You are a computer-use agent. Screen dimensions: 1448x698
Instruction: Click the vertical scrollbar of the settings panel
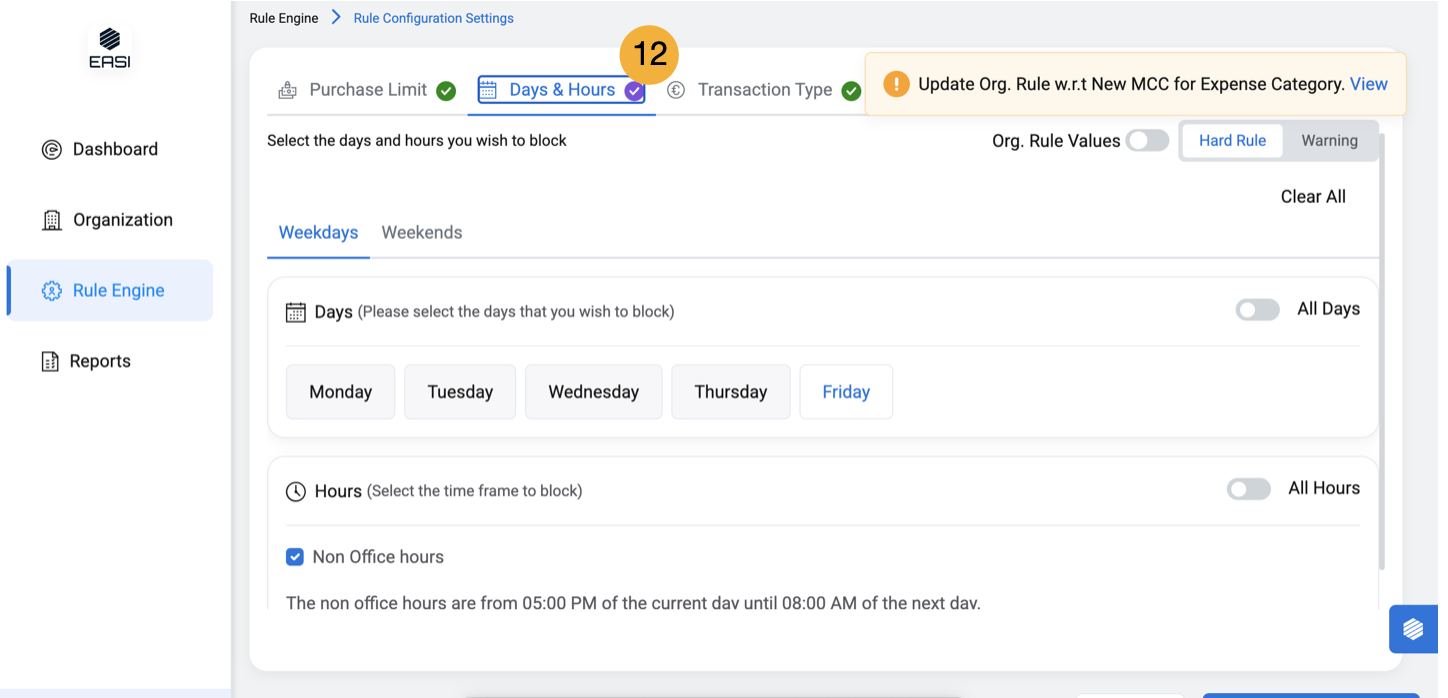1382,350
